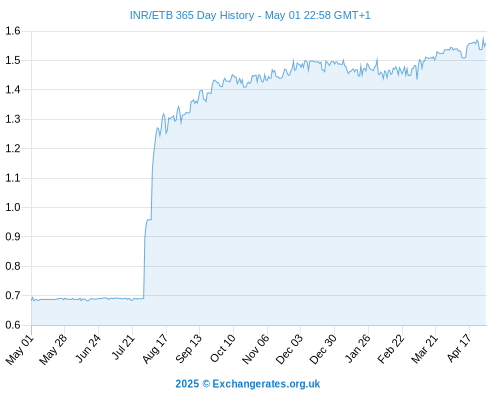Click the 1.6 y-axis value label
Image resolution: width=495 pixels, height=400 pixels.
13,31
